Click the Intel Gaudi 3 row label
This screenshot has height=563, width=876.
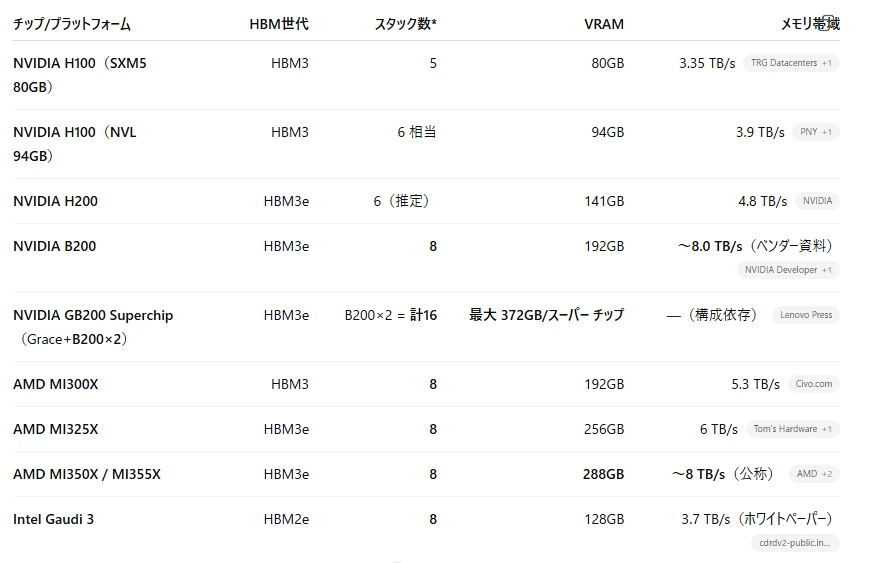pyautogui.click(x=54, y=519)
